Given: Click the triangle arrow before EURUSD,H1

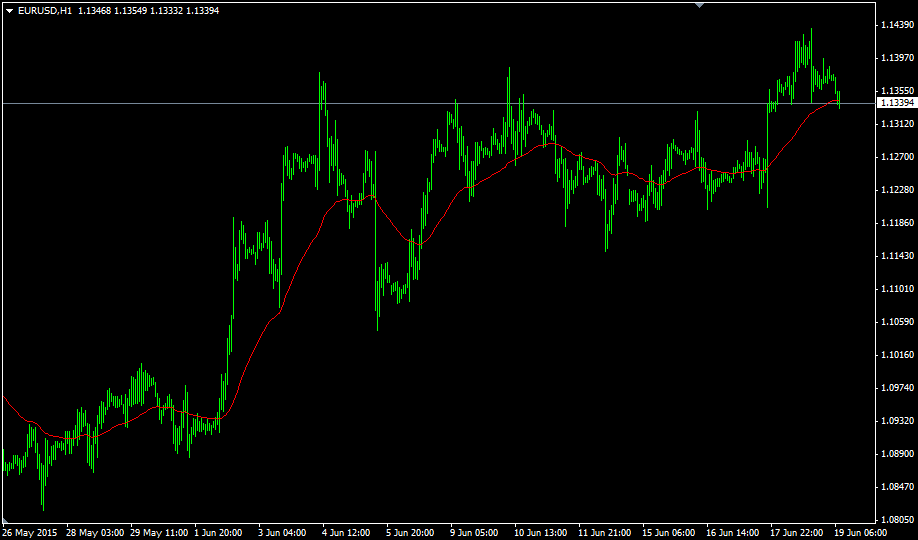Looking at the screenshot, I should 9,11.
